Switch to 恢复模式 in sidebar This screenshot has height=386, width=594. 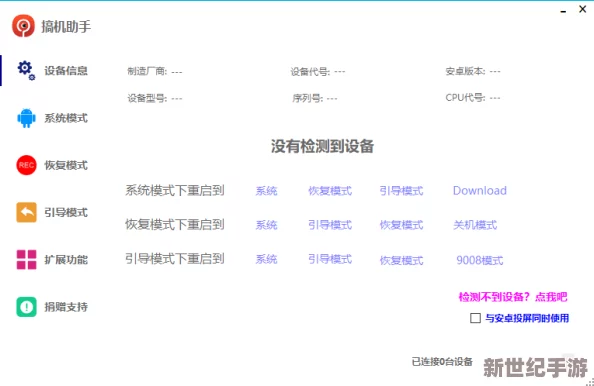(66, 165)
